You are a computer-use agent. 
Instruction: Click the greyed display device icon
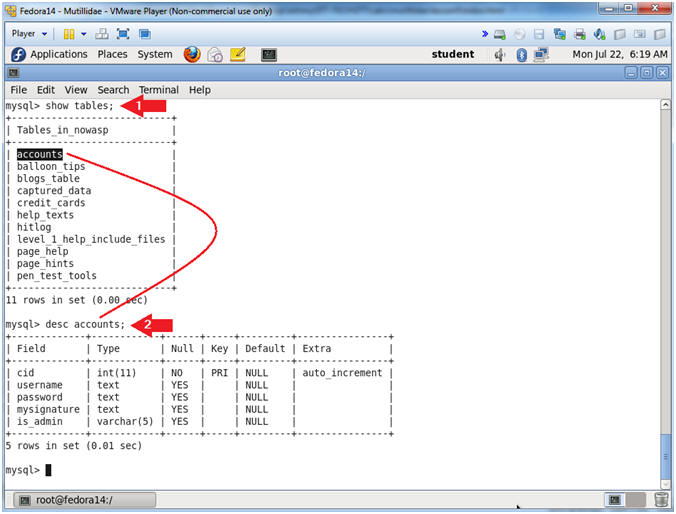[x=640, y=34]
